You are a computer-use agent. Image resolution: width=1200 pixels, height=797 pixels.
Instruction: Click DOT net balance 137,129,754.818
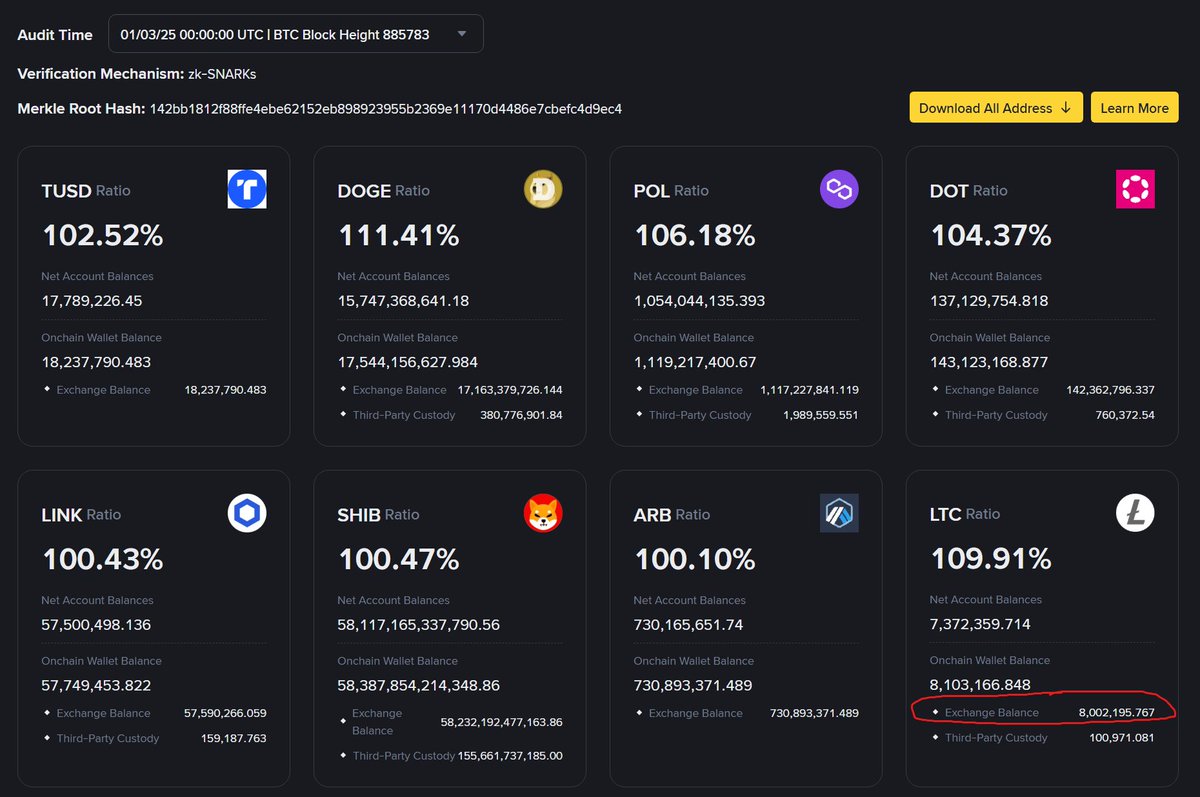[991, 301]
